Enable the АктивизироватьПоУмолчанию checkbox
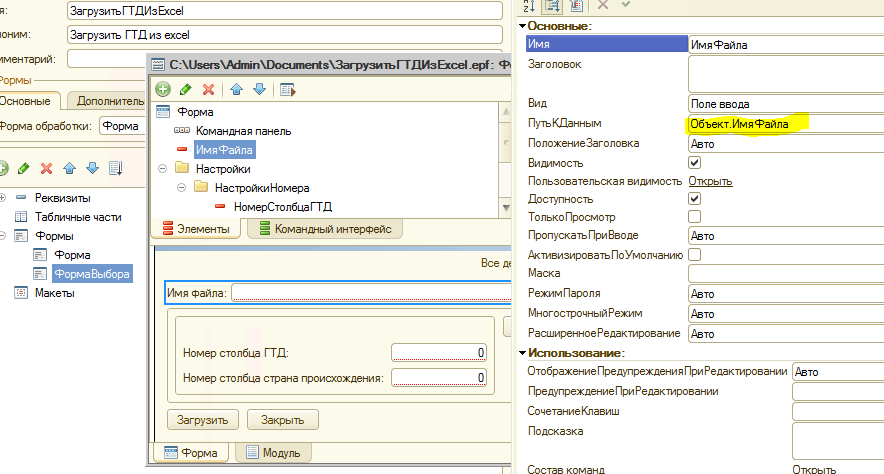The image size is (884, 474). pos(695,254)
